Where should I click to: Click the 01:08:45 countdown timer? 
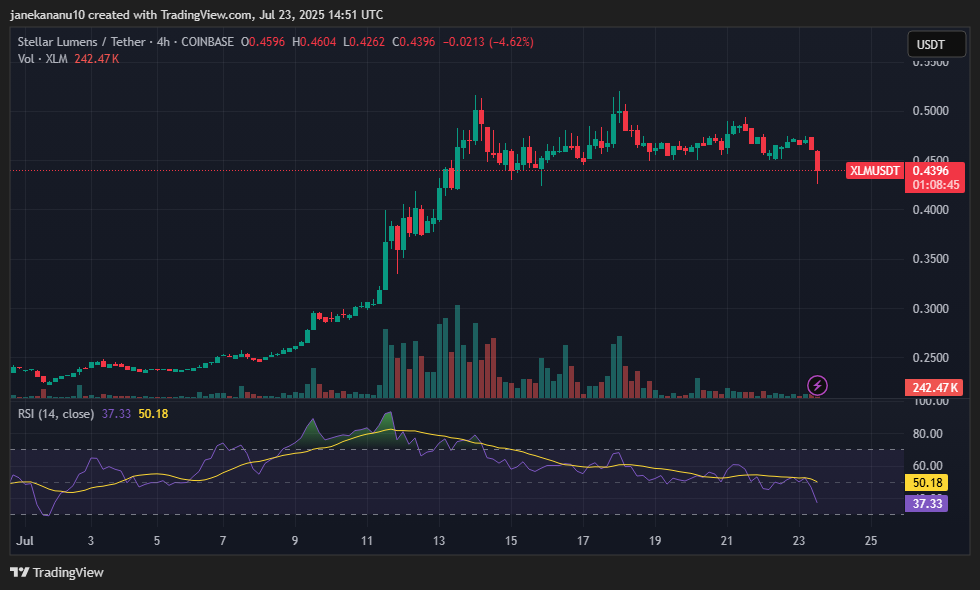pyautogui.click(x=935, y=185)
